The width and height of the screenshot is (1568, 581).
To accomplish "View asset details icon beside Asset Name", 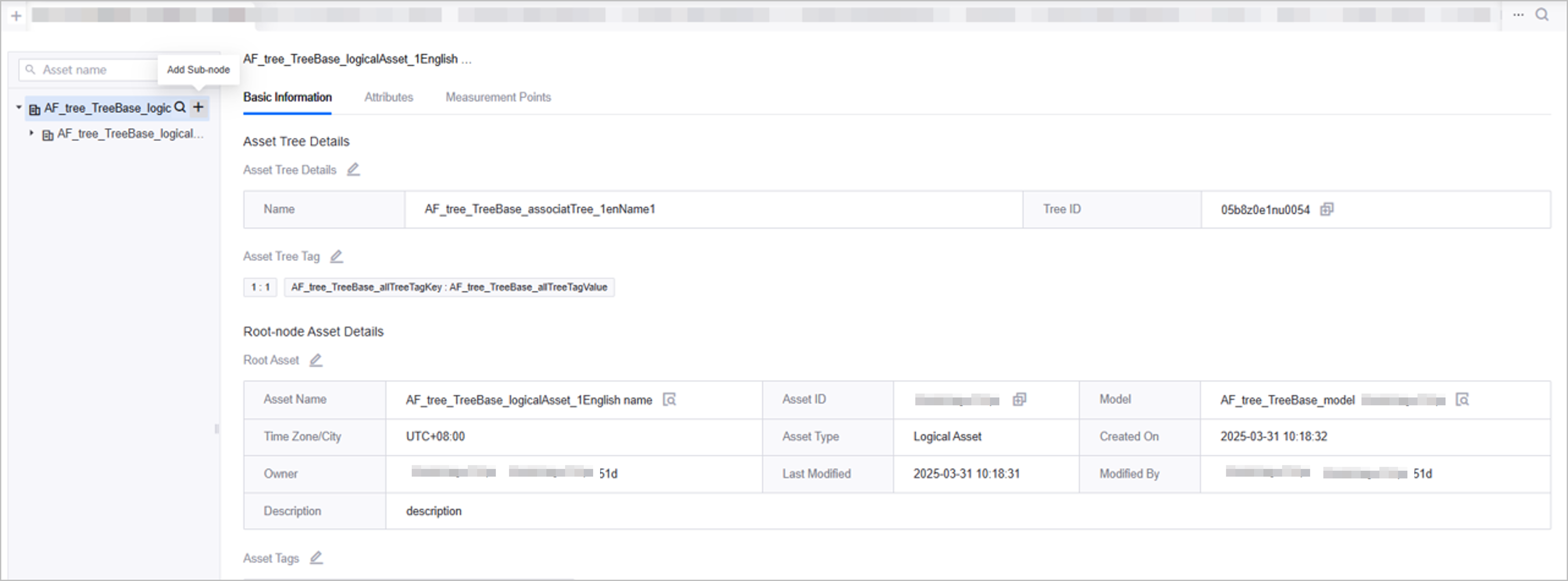I will [670, 400].
